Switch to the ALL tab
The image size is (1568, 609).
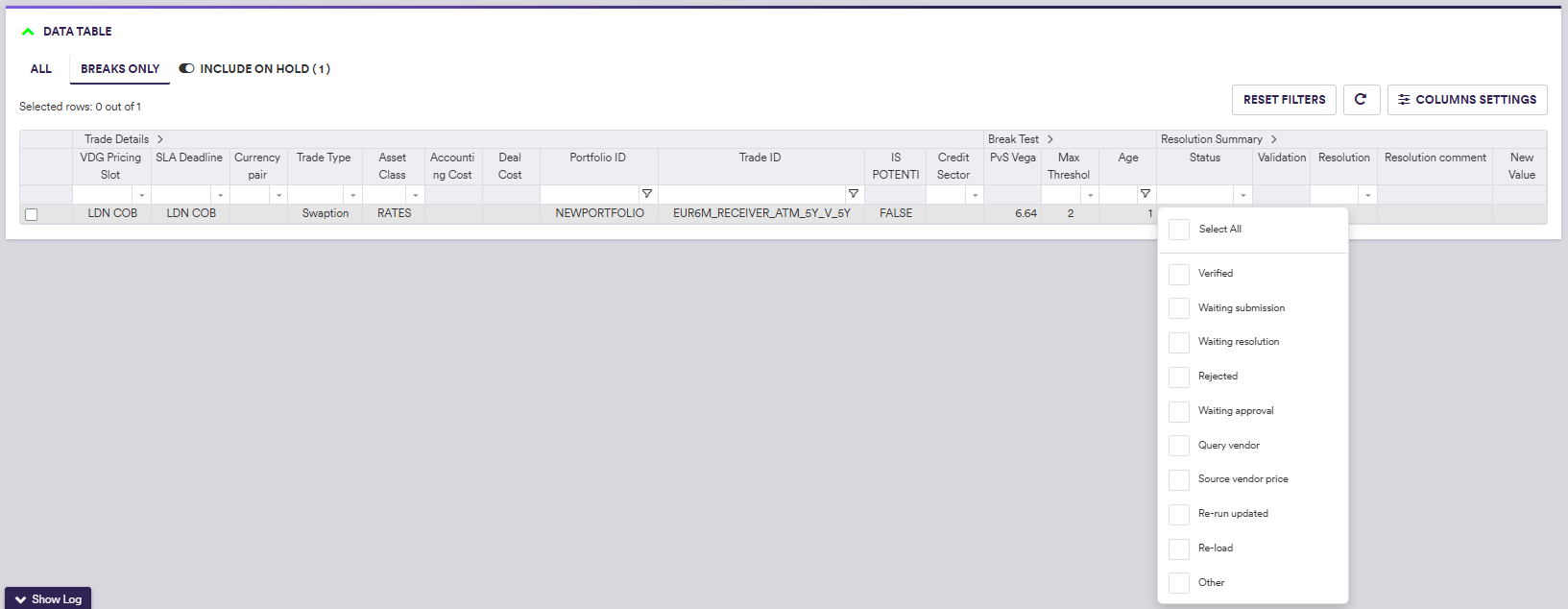pyautogui.click(x=41, y=69)
